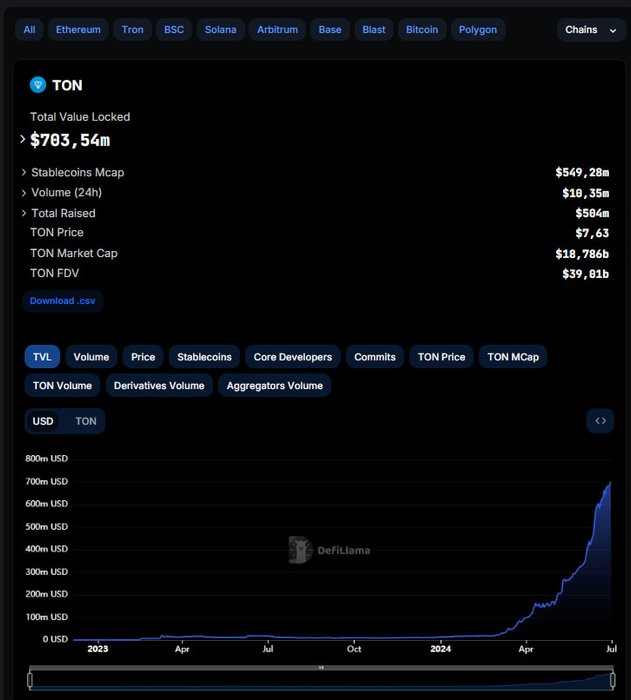This screenshot has width=631, height=700.
Task: Expand the Stablecoins Mcap row
Action: pos(24,172)
